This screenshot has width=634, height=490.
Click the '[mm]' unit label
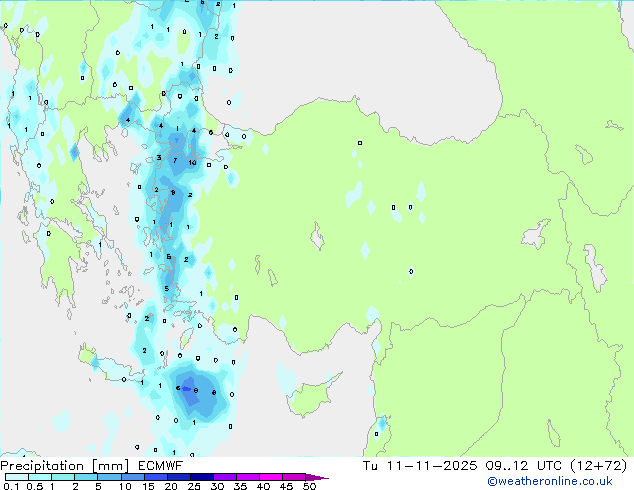(110, 466)
